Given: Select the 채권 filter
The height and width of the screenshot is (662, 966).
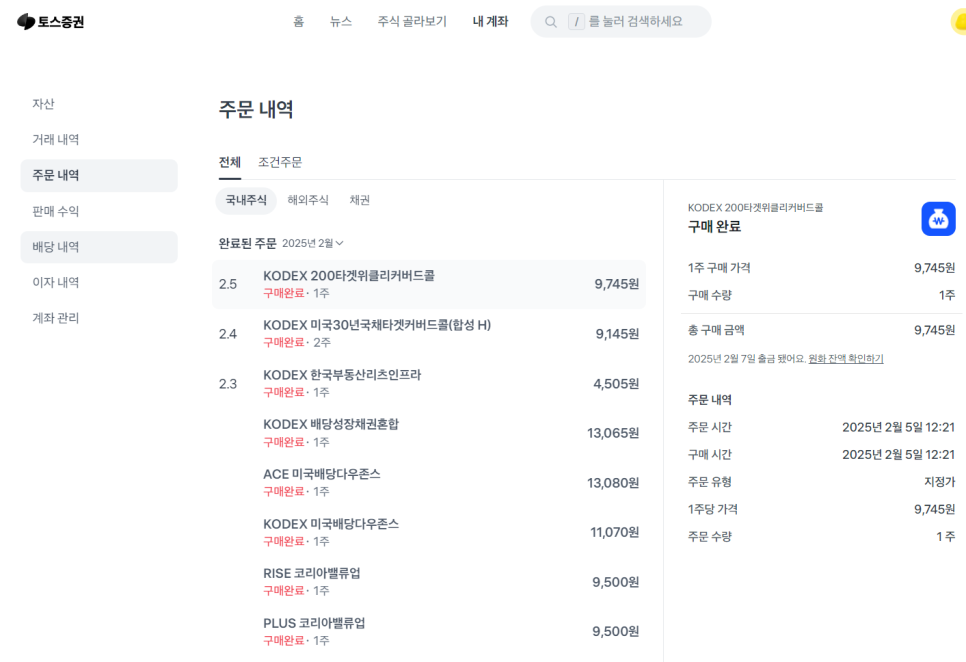Looking at the screenshot, I should pyautogui.click(x=360, y=200).
